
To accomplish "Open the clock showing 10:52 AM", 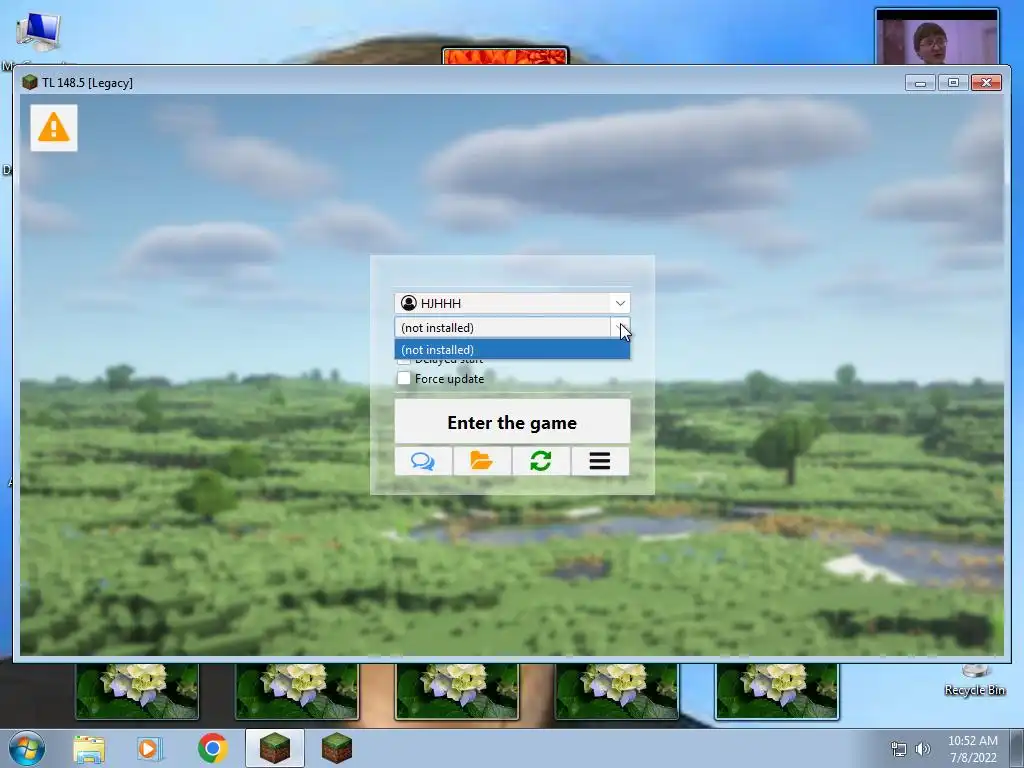I will [973, 749].
